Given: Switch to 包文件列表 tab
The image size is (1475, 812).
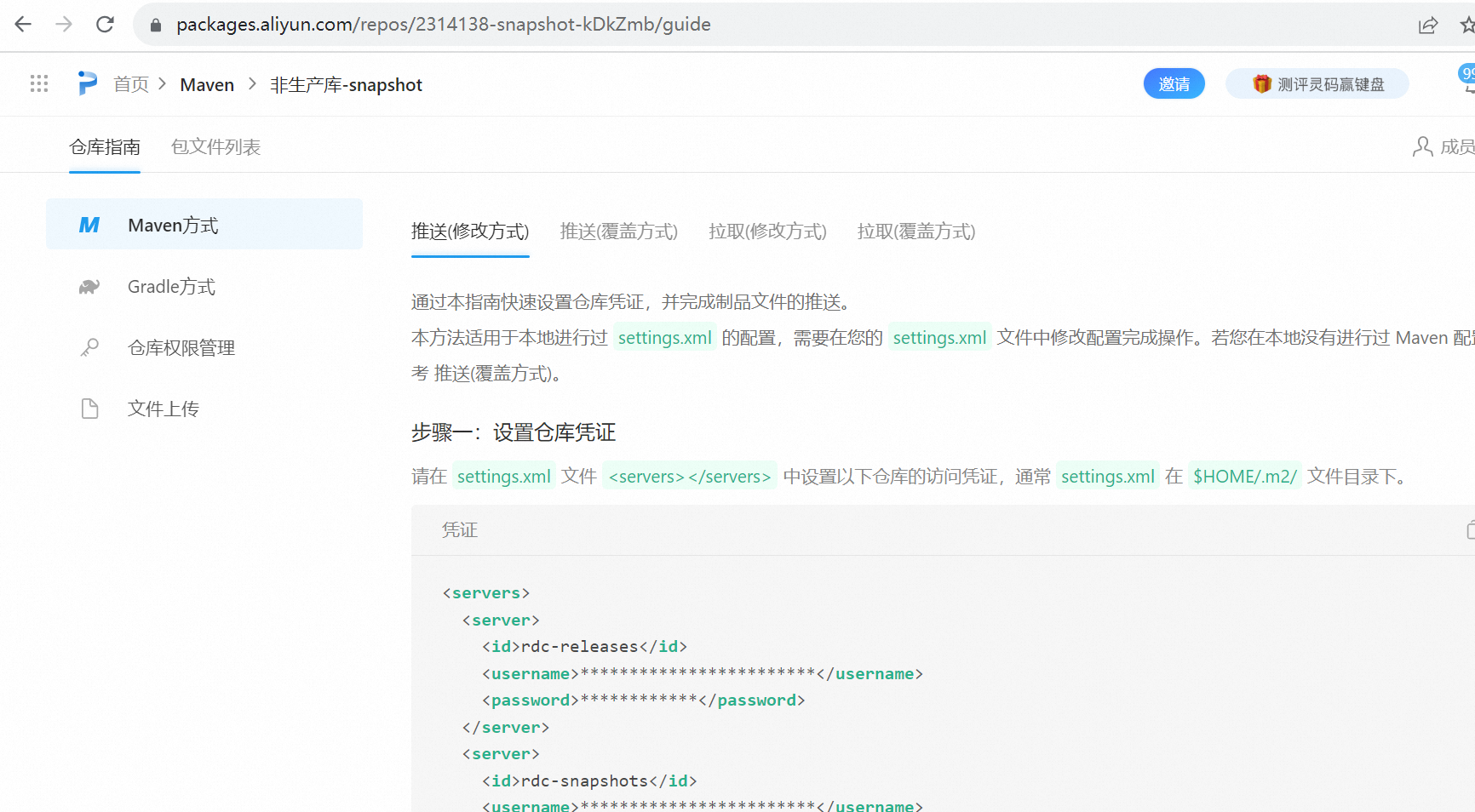Looking at the screenshot, I should coord(215,147).
